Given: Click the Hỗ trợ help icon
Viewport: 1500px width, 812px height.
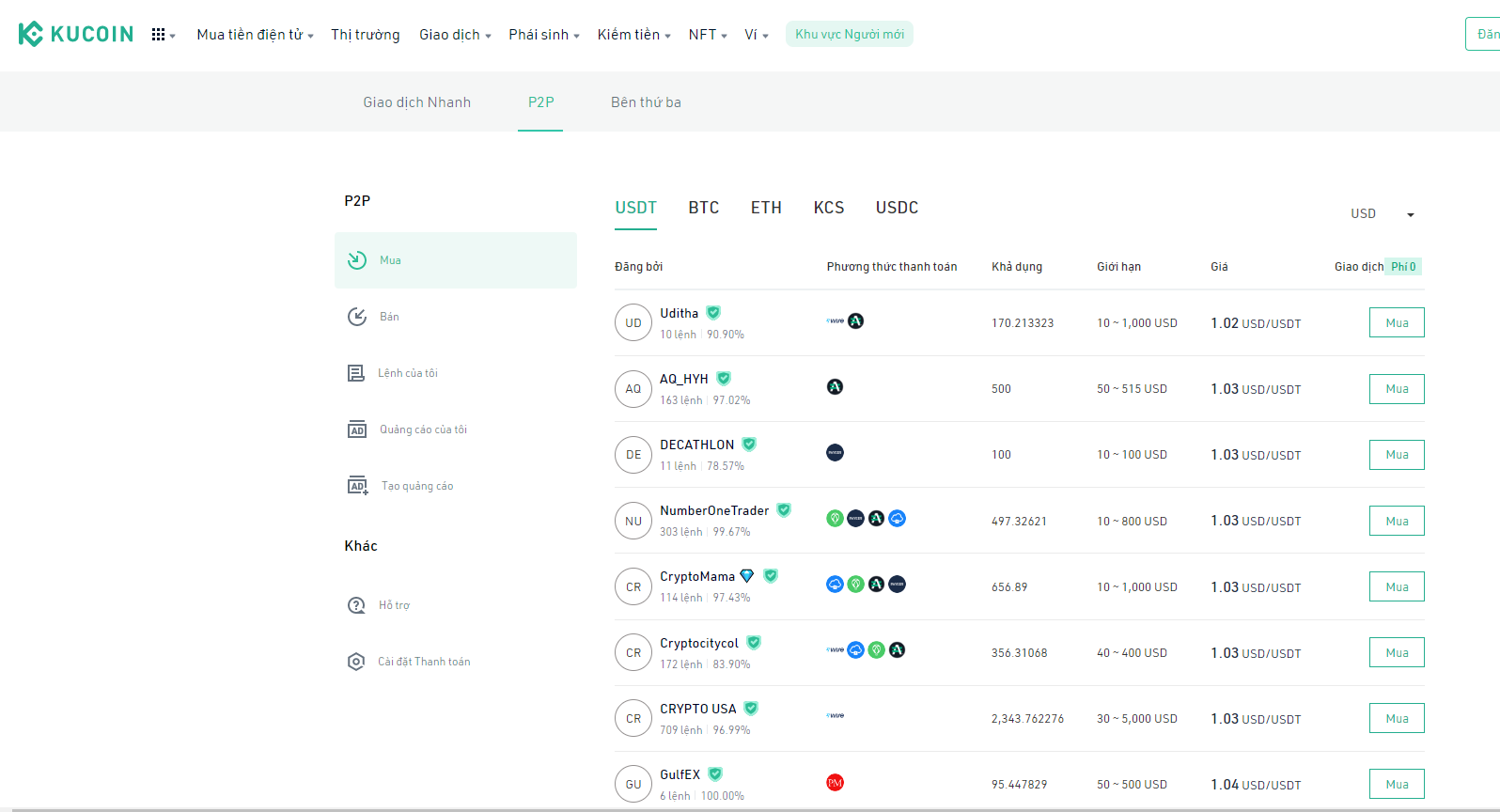Looking at the screenshot, I should pos(356,605).
